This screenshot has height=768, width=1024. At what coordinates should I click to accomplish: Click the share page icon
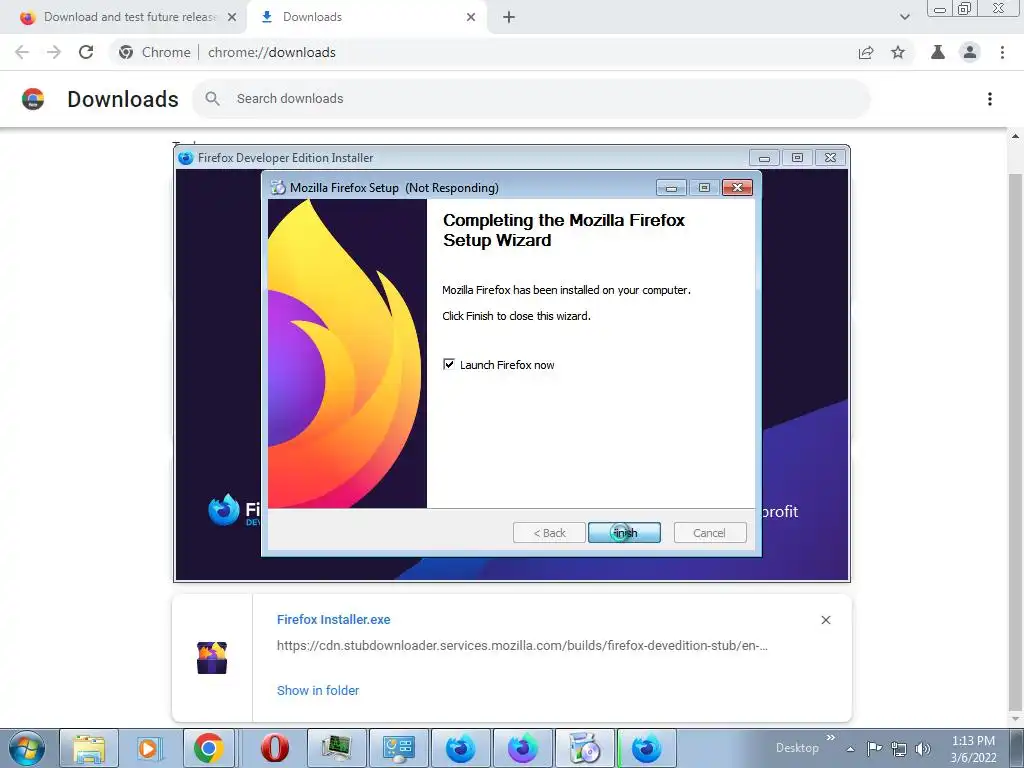click(x=866, y=52)
